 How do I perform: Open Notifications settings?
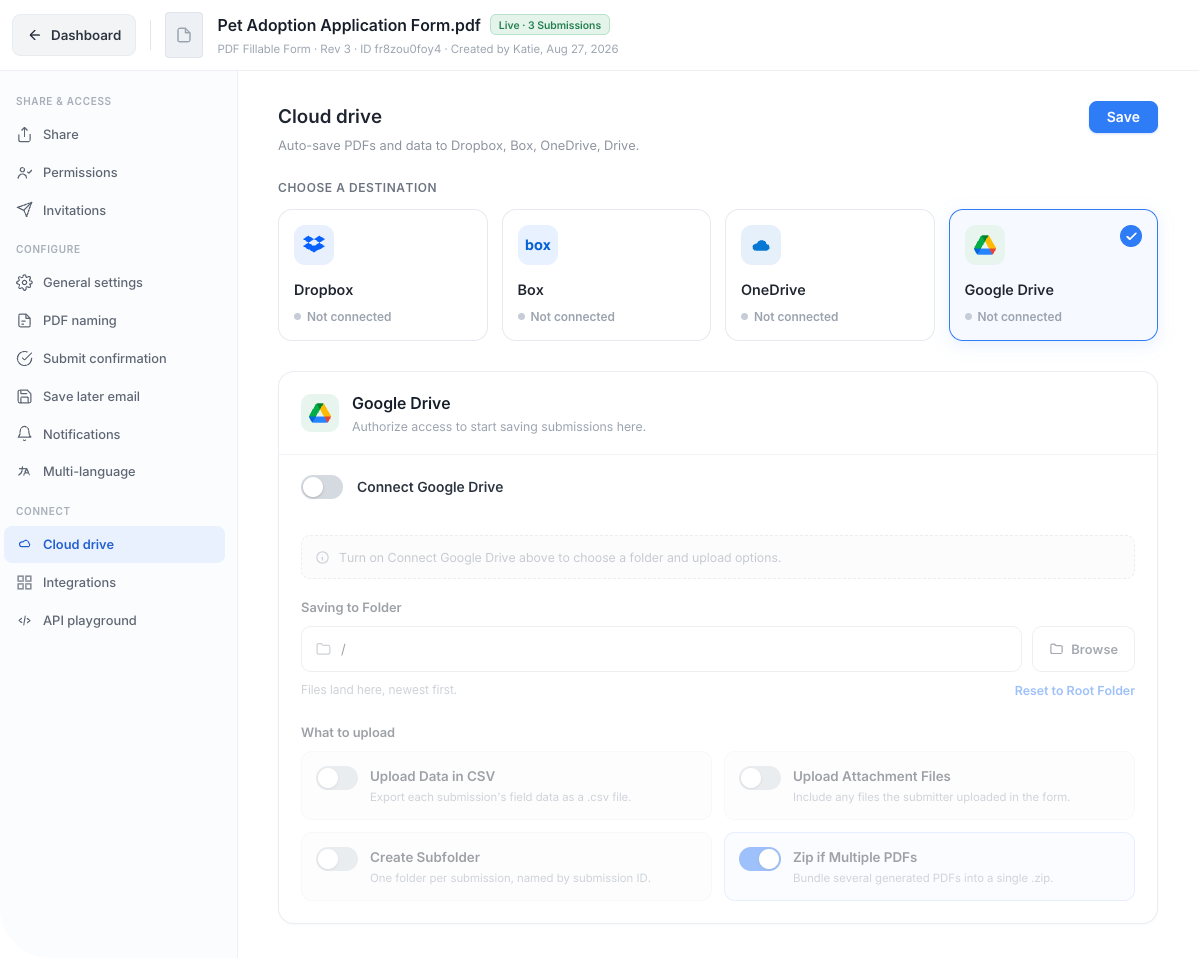pos(115,434)
